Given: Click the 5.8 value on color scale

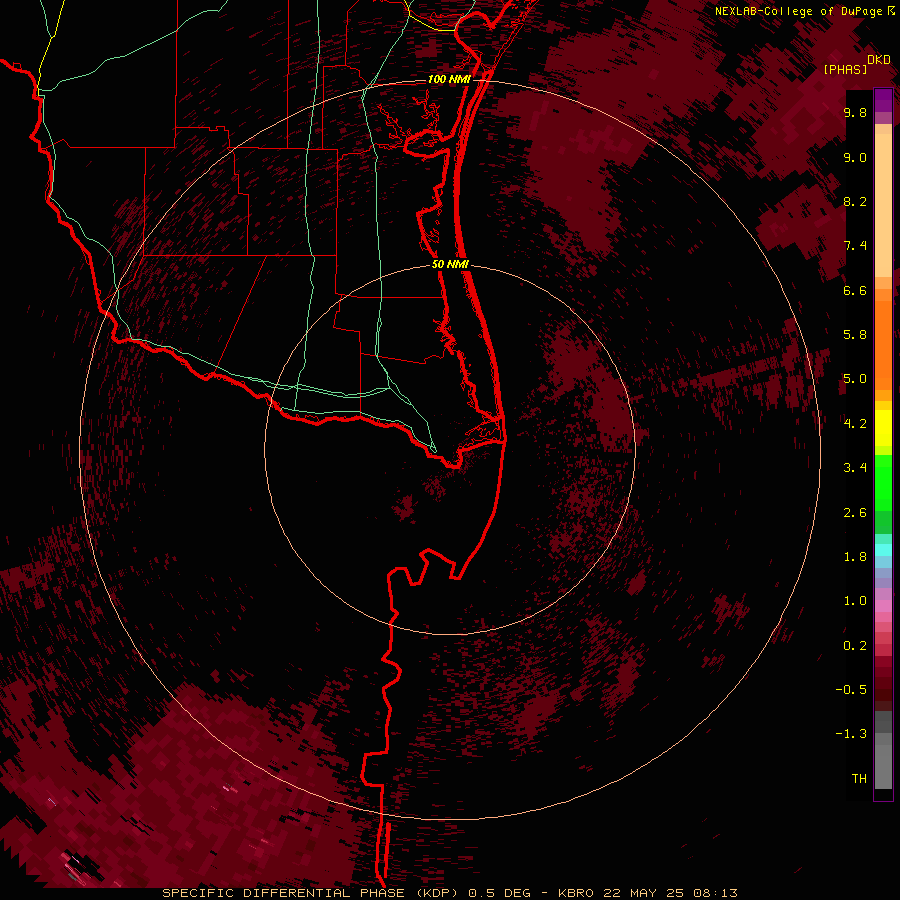Looking at the screenshot, I should click(x=855, y=335).
